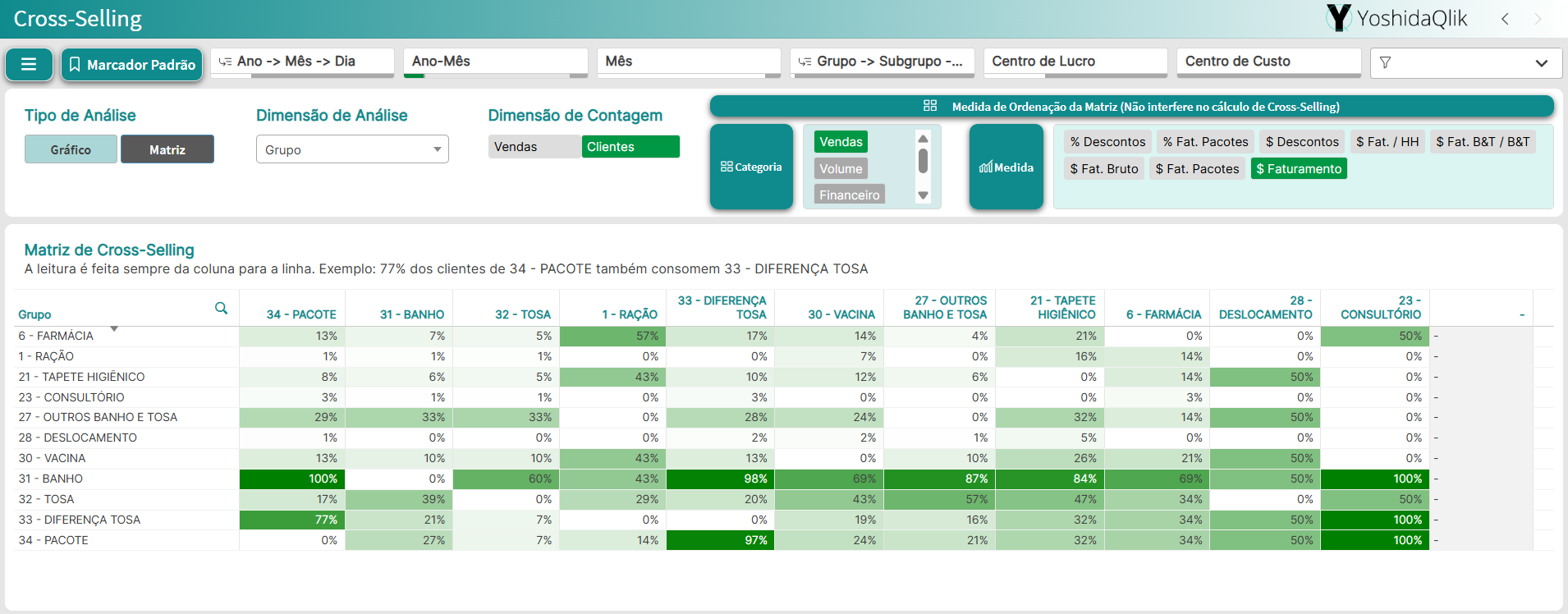Click the Grupo column sort arrow
1568x614 pixels.
(114, 328)
